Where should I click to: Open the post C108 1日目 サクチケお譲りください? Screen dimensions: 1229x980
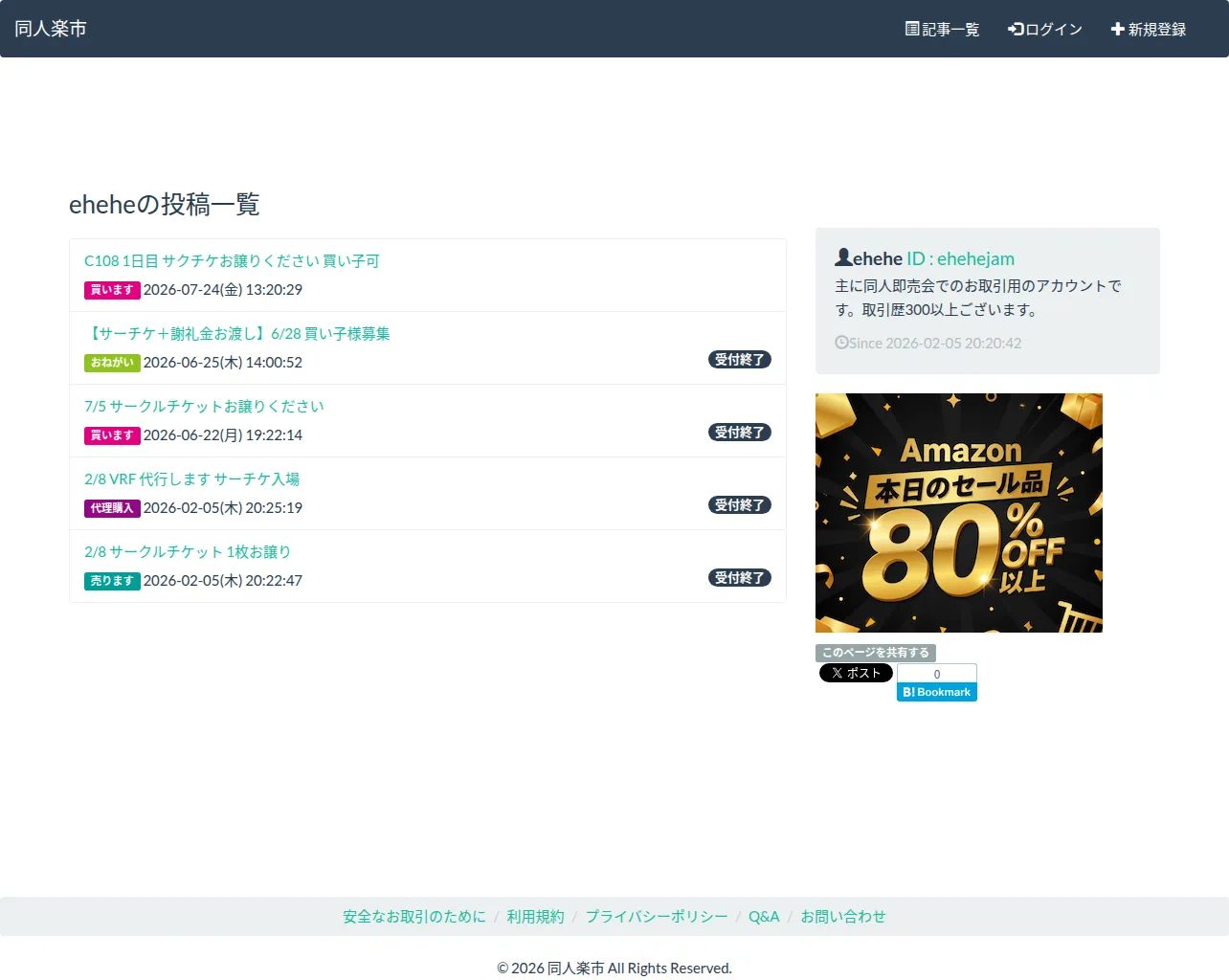pyautogui.click(x=232, y=260)
